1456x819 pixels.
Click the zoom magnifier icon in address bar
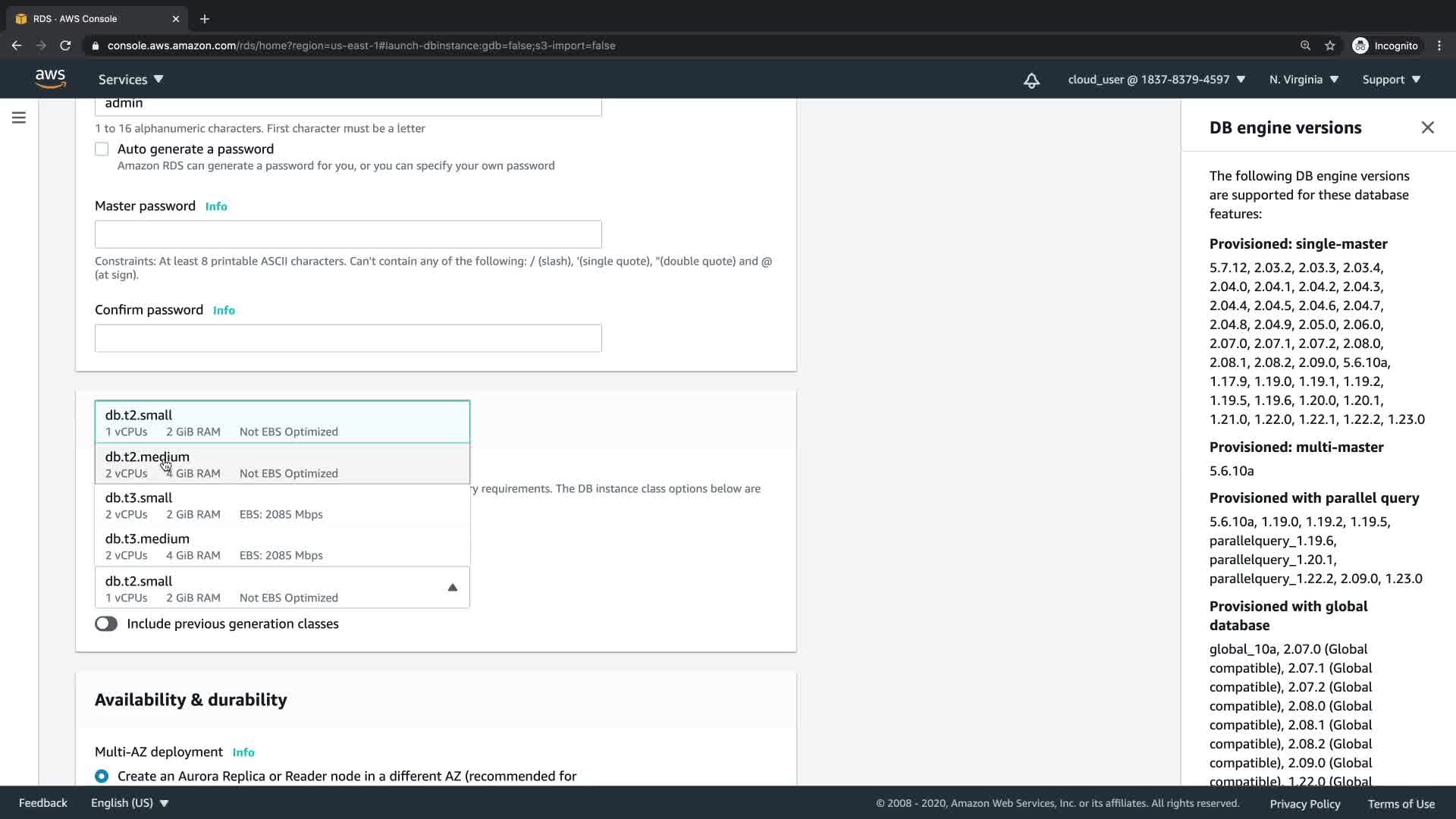pos(1305,45)
